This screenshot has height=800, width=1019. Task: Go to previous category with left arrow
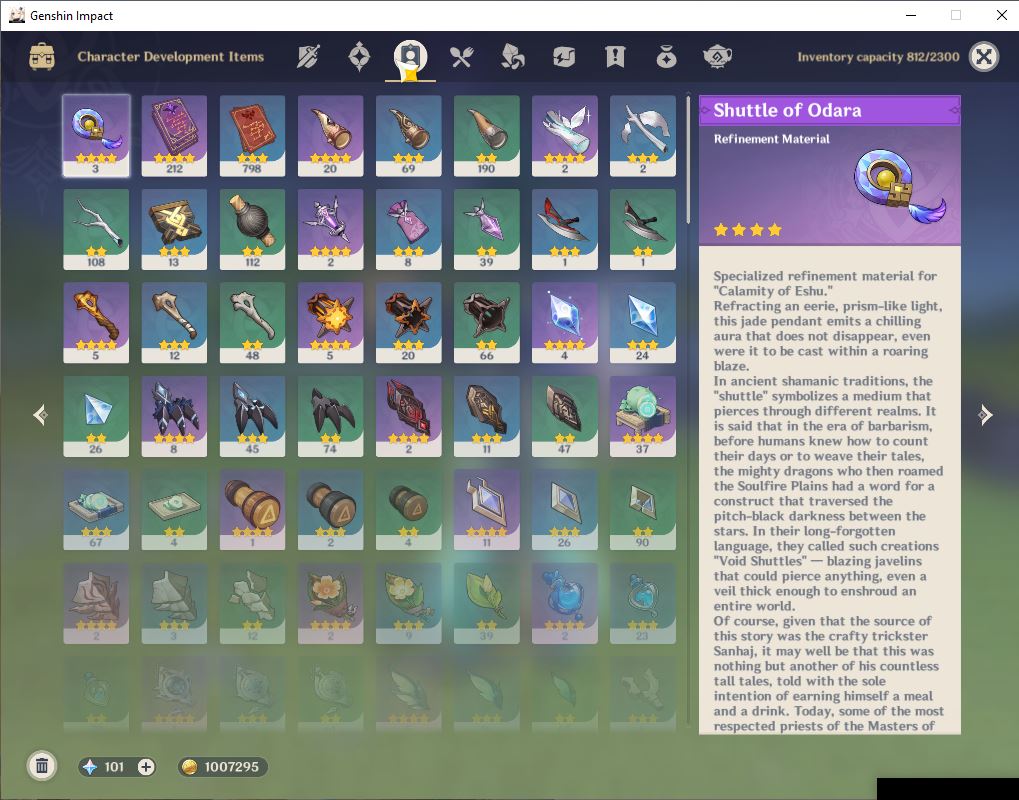point(40,415)
